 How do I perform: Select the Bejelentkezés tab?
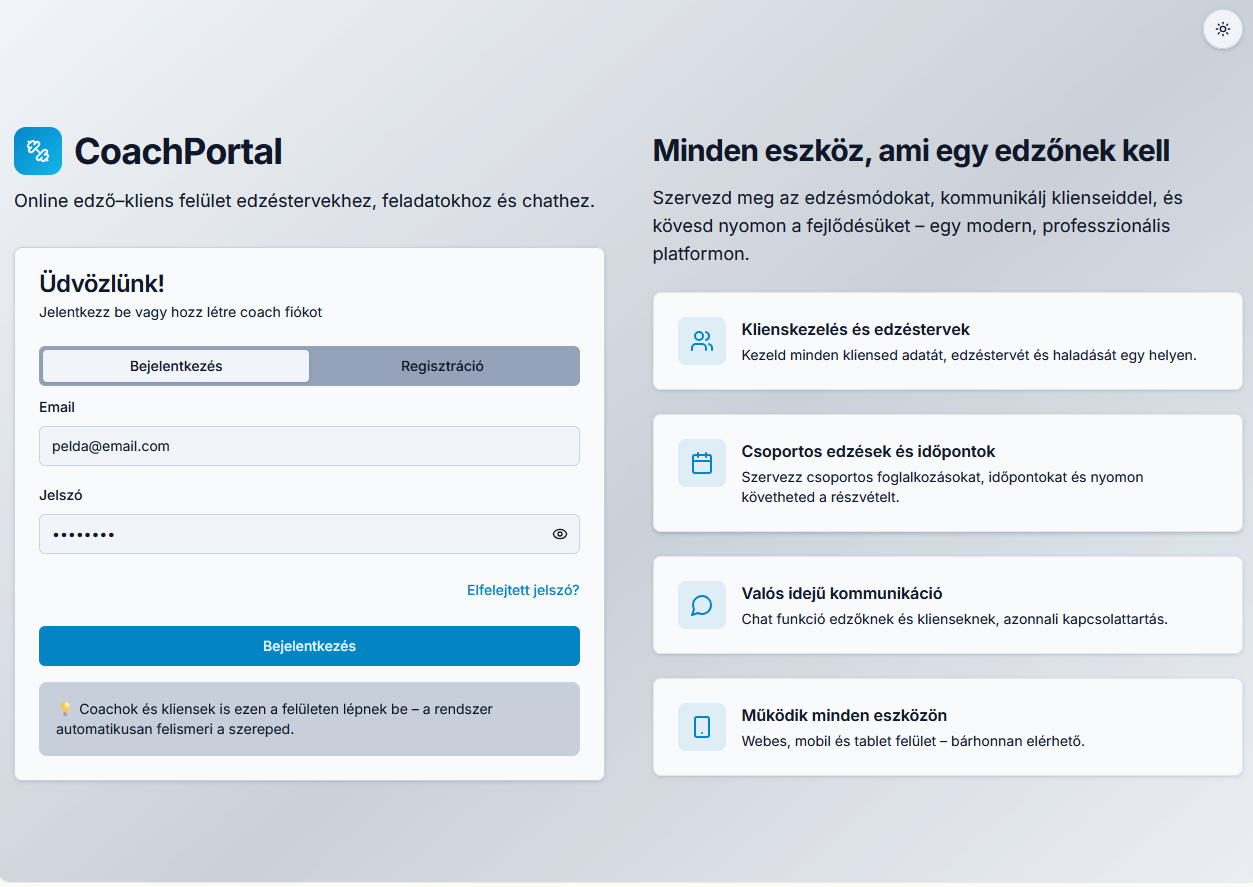coord(176,366)
